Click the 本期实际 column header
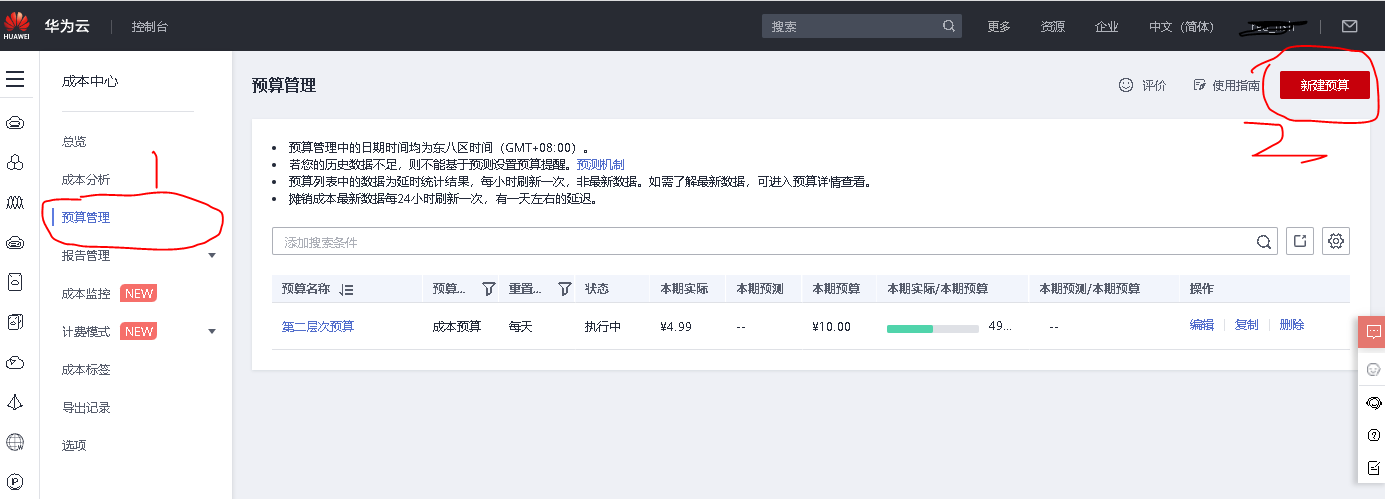This screenshot has height=499, width=1385. pyautogui.click(x=684, y=289)
